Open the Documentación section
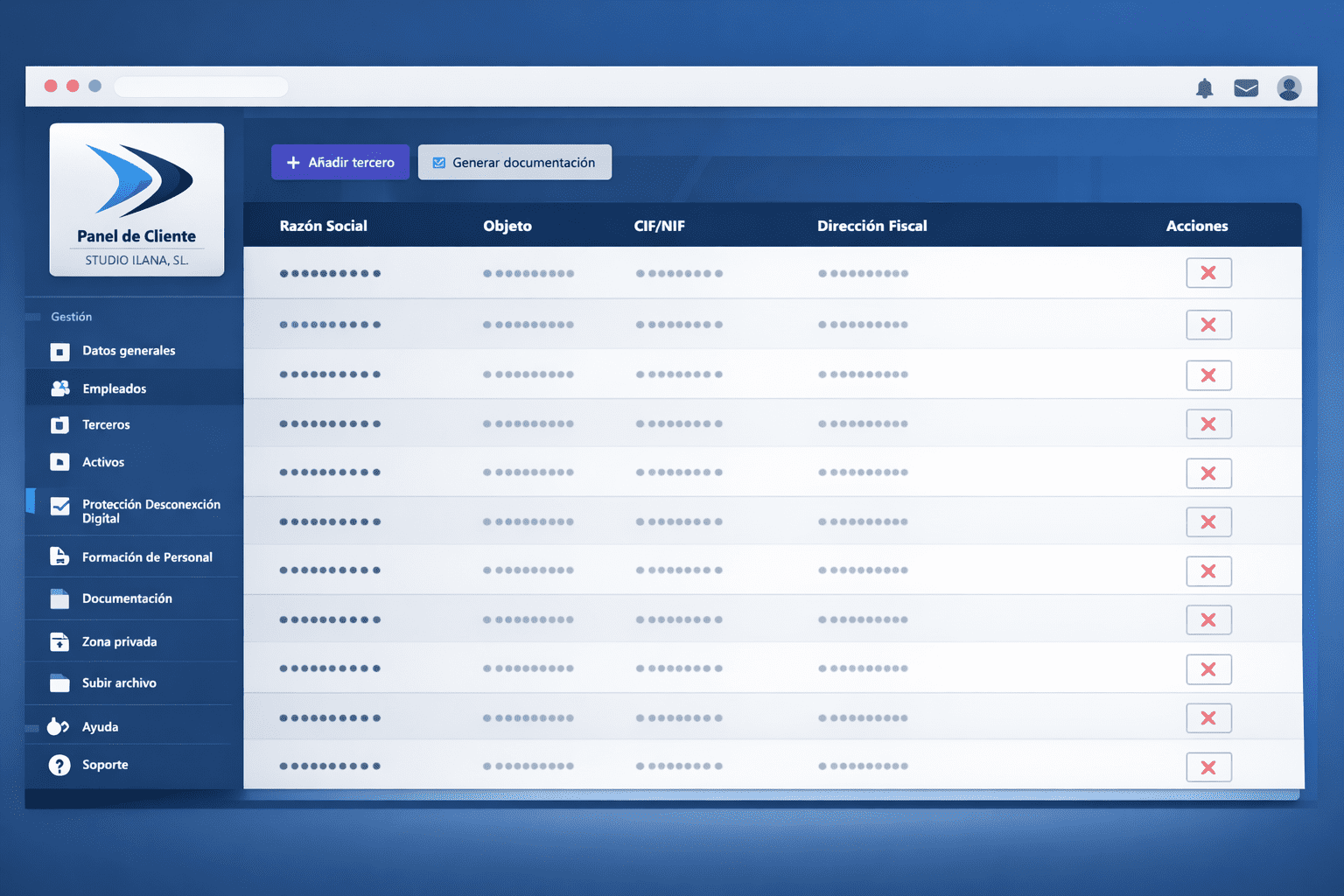 (x=125, y=598)
